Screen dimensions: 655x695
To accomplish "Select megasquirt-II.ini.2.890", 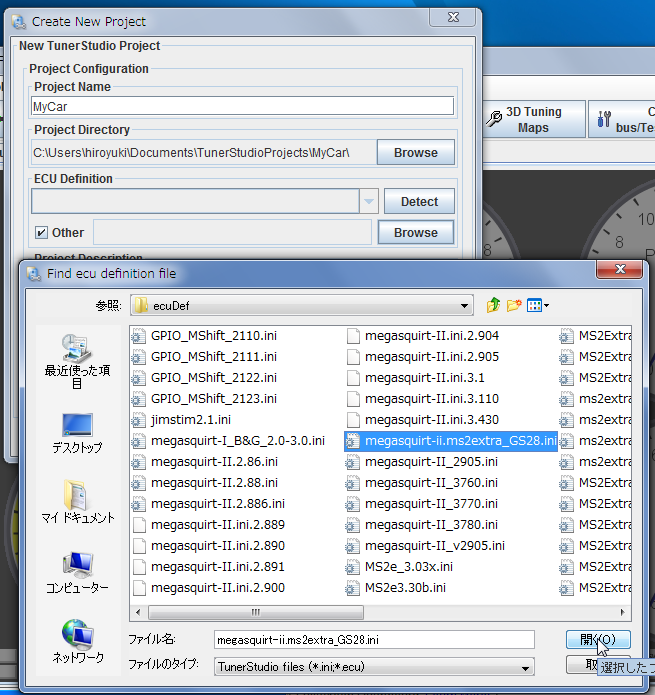I will click(218, 546).
